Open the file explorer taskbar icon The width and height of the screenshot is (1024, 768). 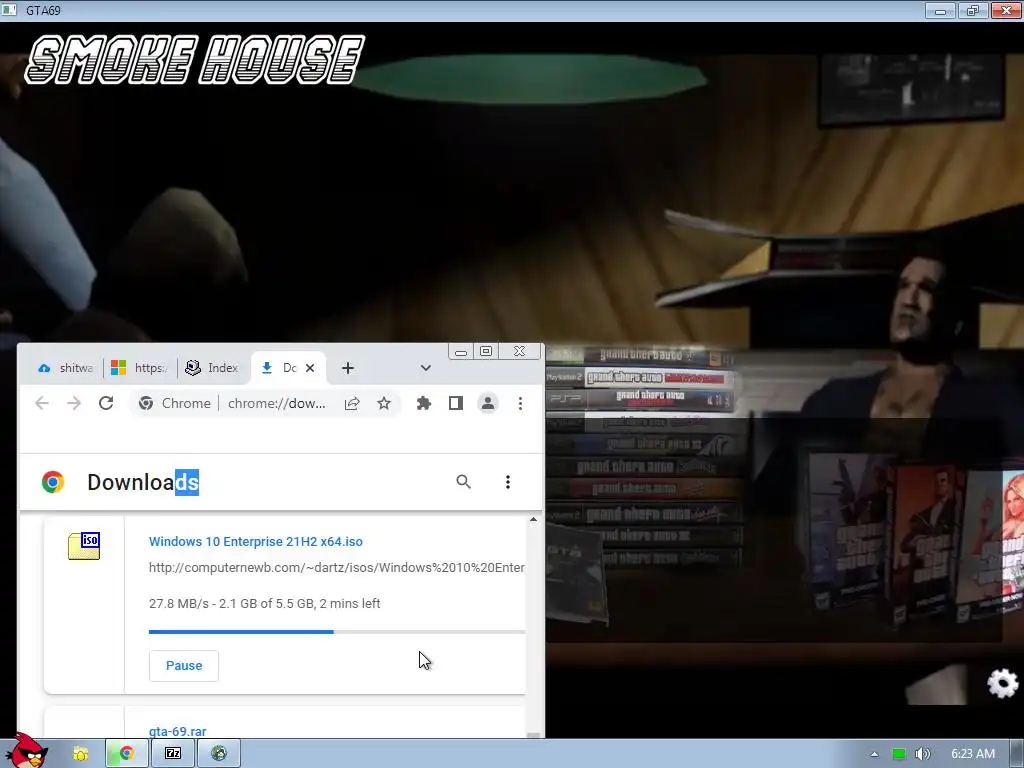pyautogui.click(x=80, y=754)
